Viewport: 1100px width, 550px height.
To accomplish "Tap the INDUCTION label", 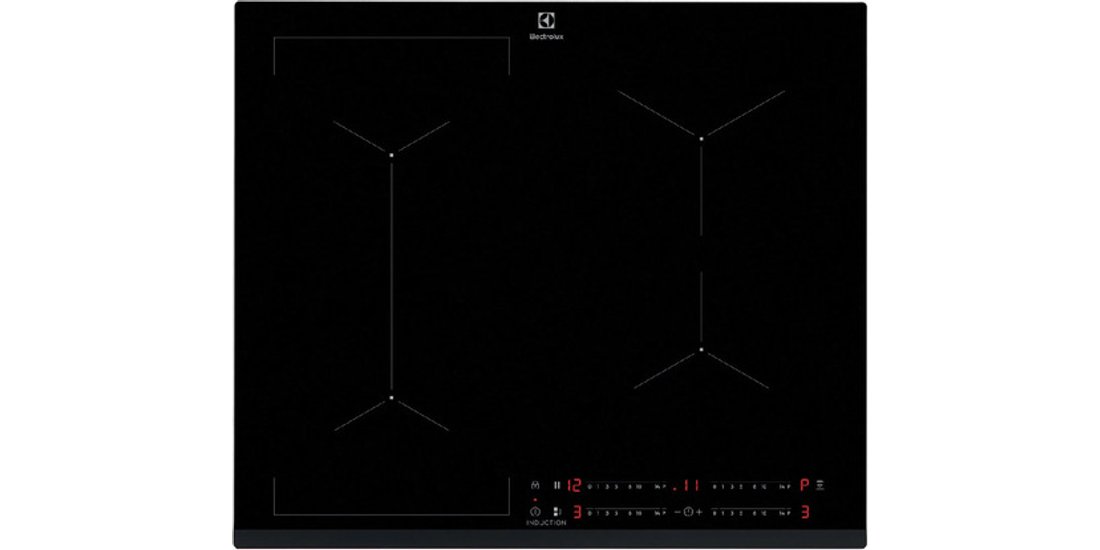I will (546, 523).
